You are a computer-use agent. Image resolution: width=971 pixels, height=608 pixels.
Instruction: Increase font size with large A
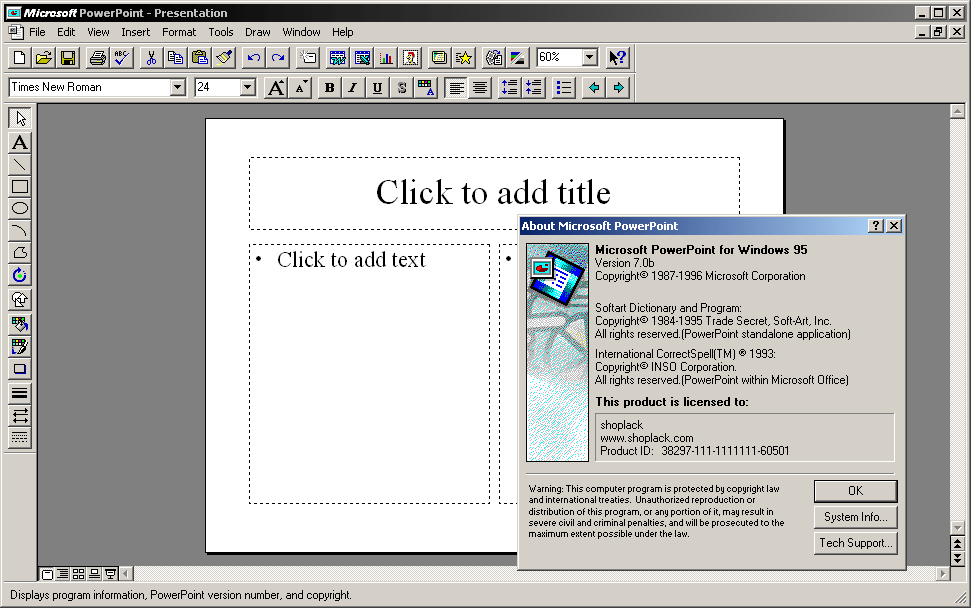point(276,87)
